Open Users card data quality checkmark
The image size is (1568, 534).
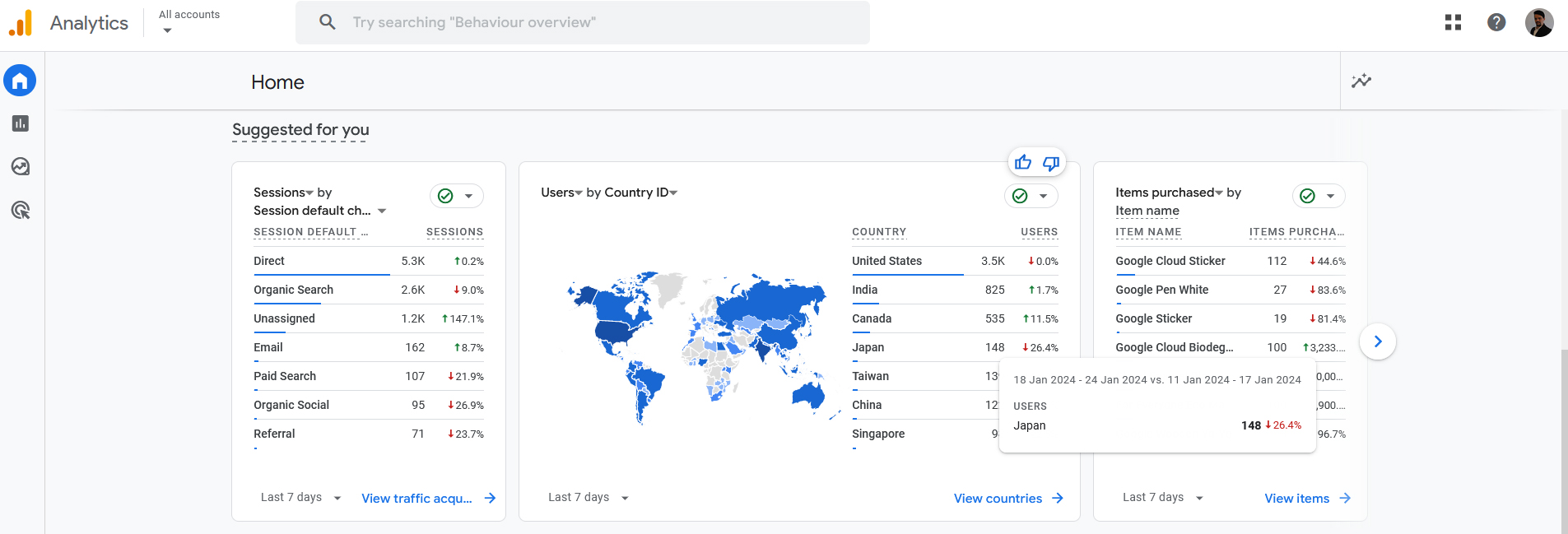point(1020,196)
